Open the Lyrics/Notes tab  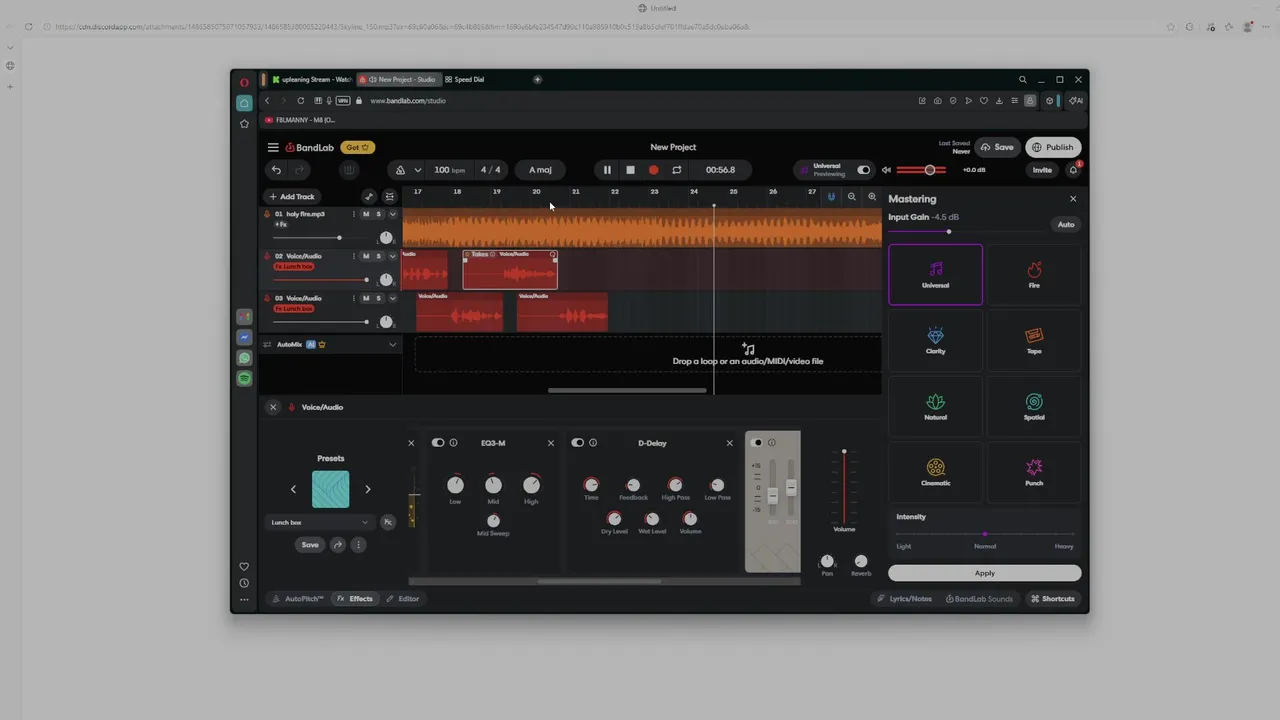click(905, 599)
